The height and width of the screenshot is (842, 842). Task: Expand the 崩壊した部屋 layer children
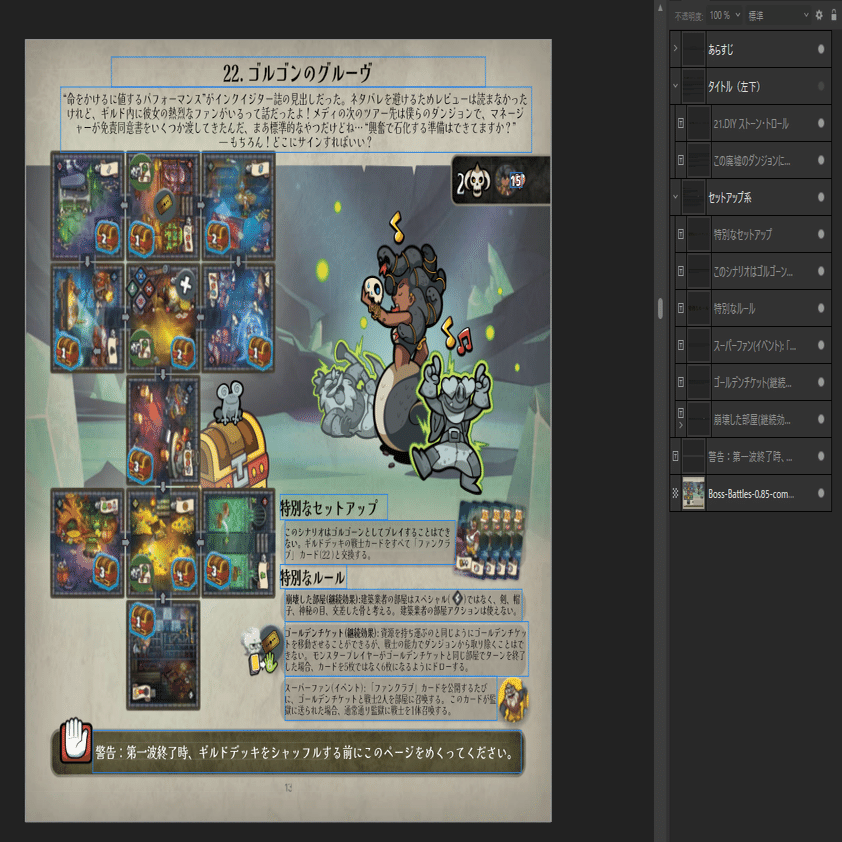coord(680,425)
